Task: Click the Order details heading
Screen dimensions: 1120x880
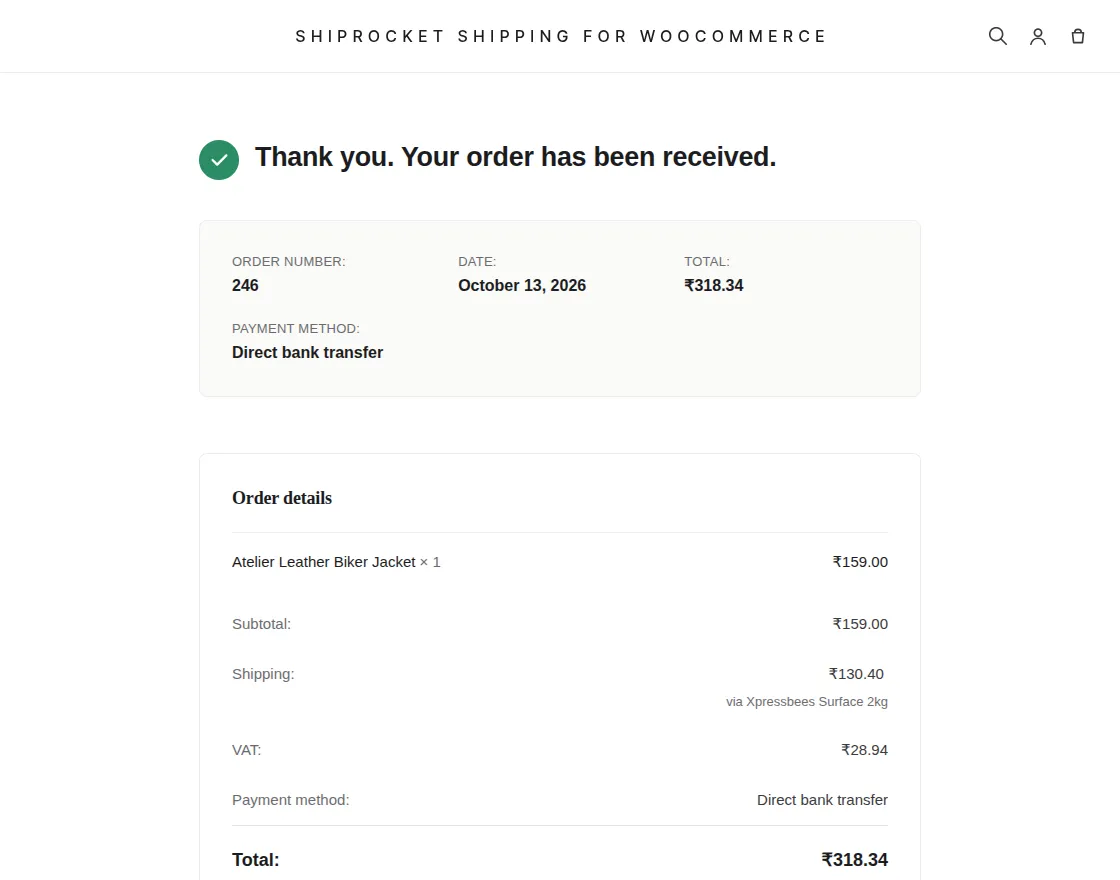Action: (281, 498)
